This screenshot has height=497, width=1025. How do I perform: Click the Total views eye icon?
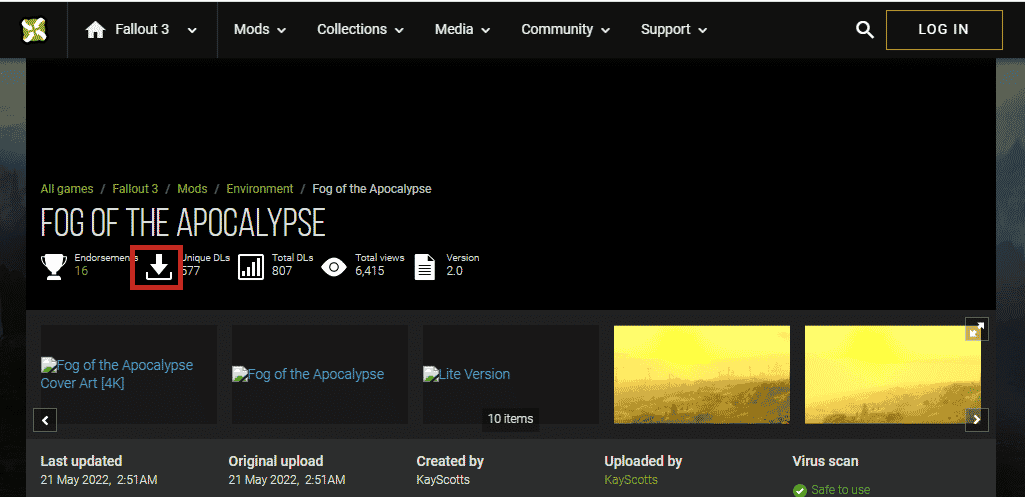tap(334, 267)
